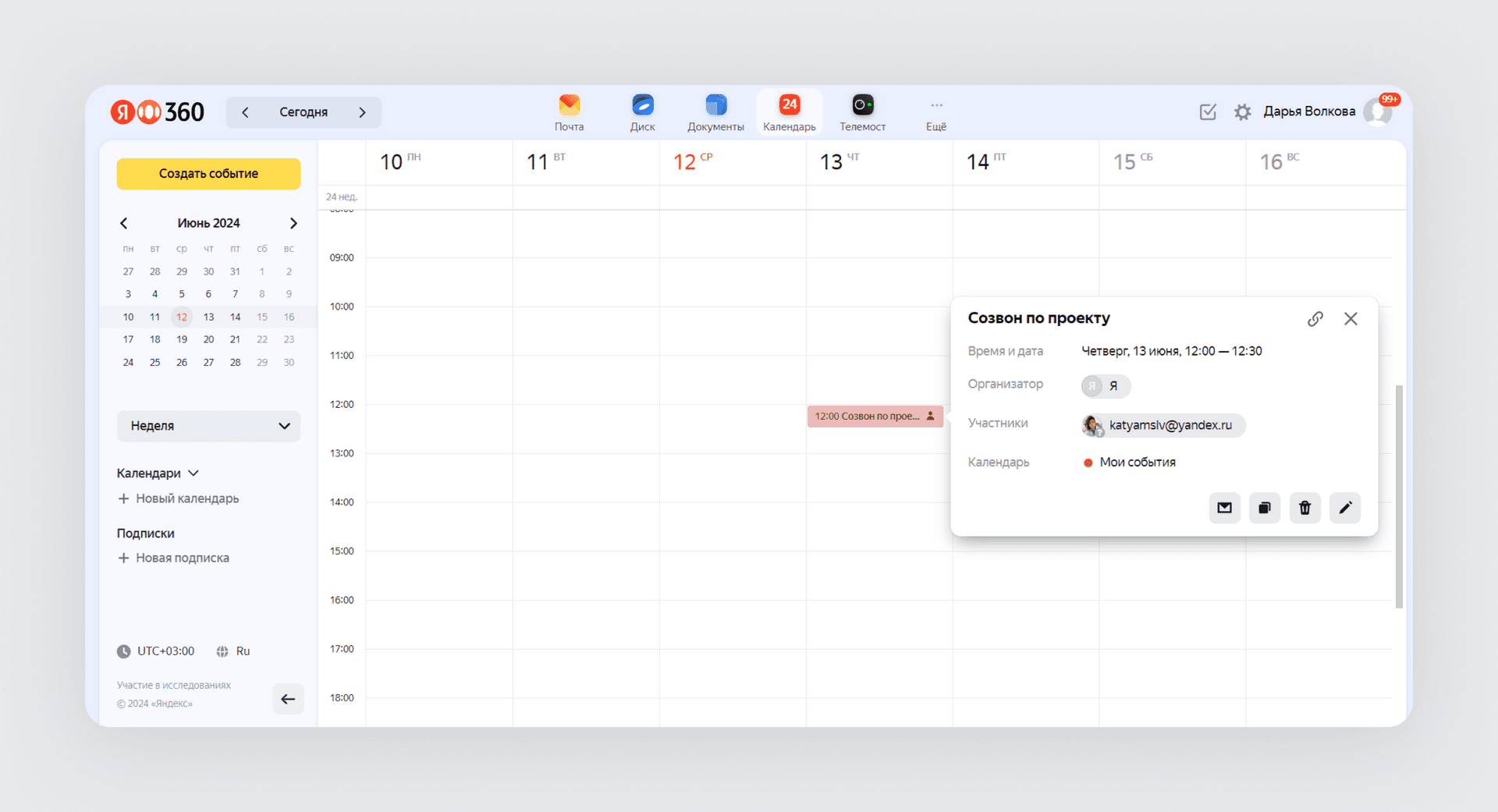The image size is (1498, 812).
Task: Select day 14 ПТ column header
Action: click(986, 161)
